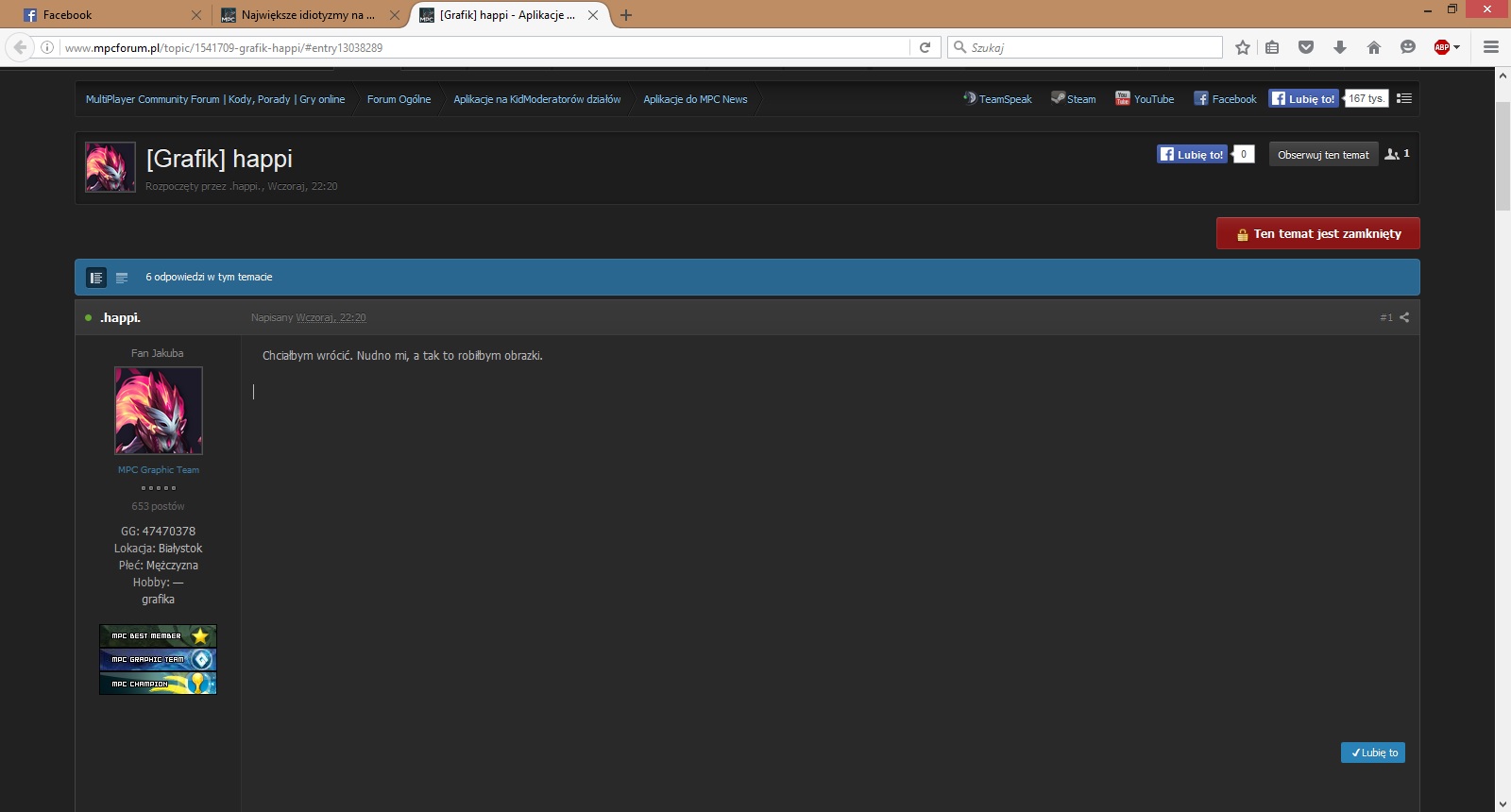
Task: Open Forum Ogólne breadcrumb
Action: point(399,99)
